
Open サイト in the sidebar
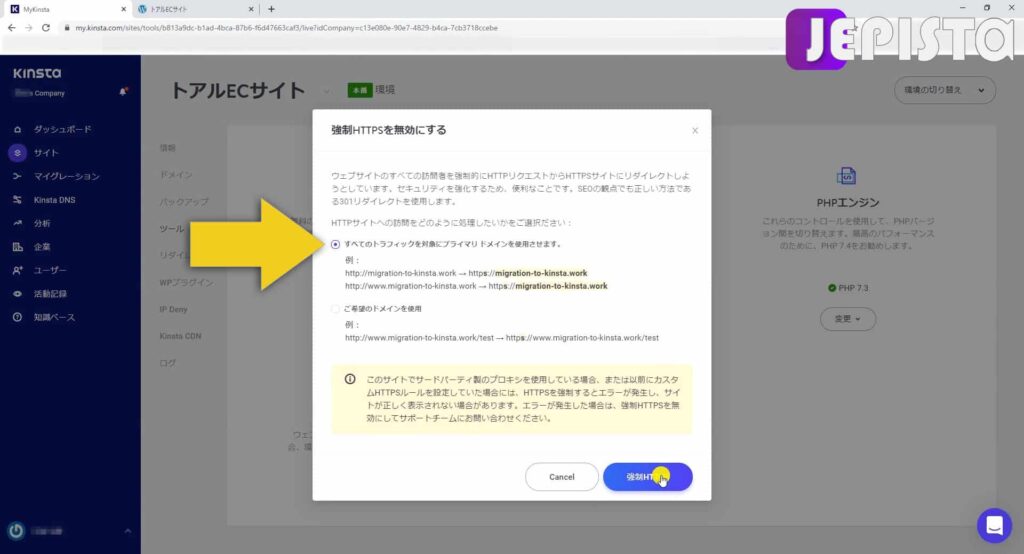point(46,153)
